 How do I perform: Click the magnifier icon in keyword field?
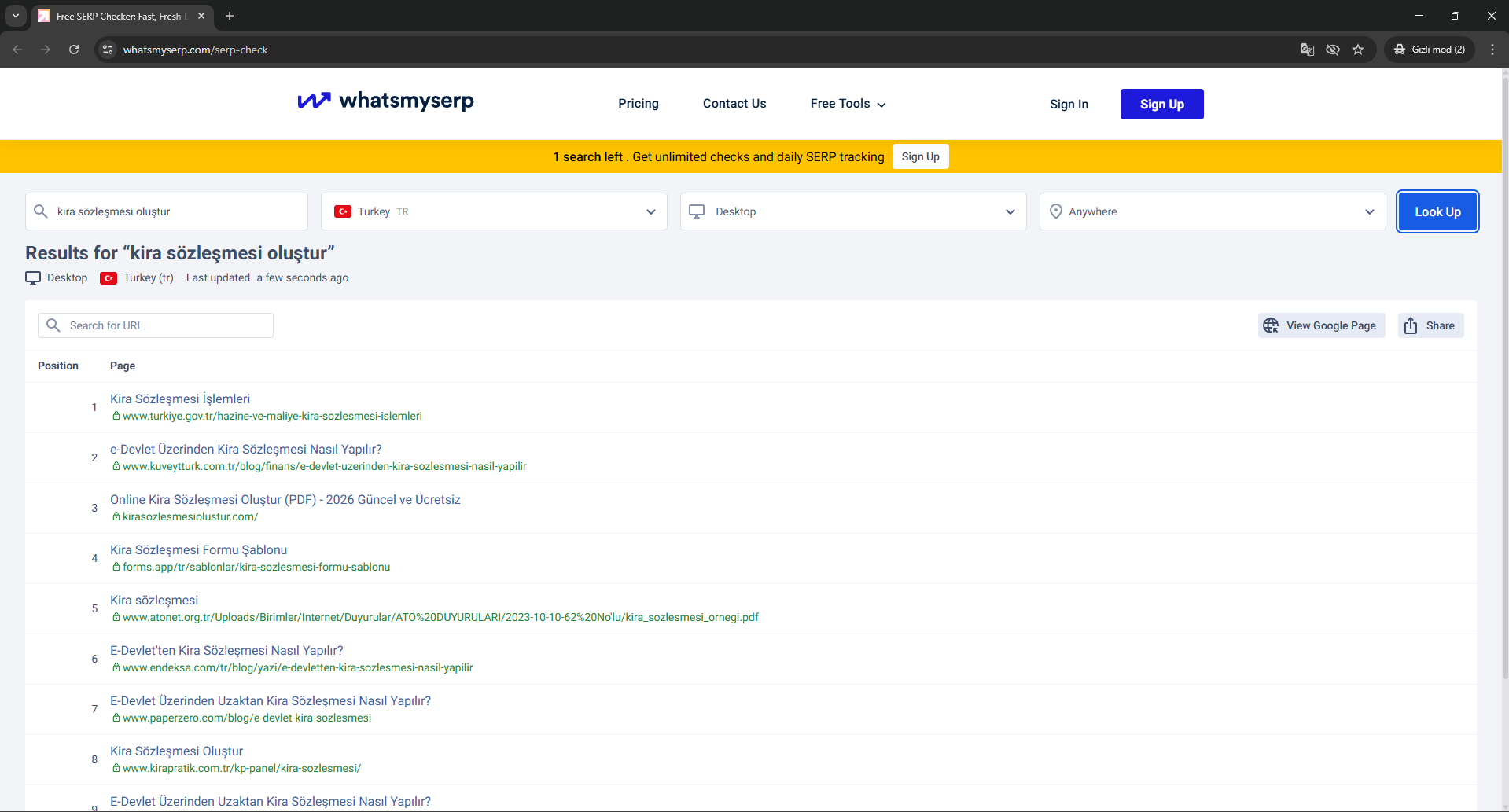[x=41, y=211]
